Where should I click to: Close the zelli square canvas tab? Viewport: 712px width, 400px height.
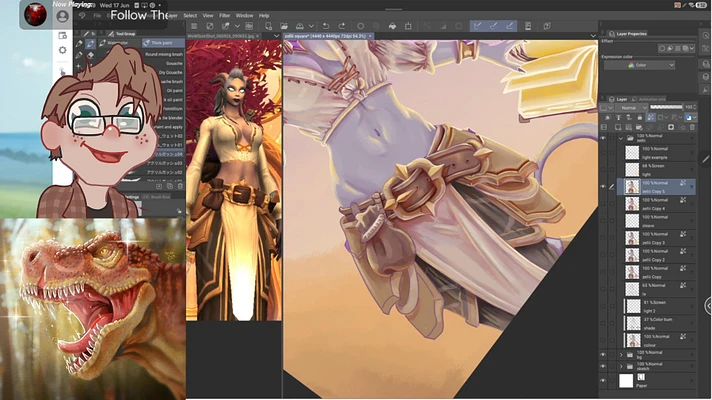[370, 36]
